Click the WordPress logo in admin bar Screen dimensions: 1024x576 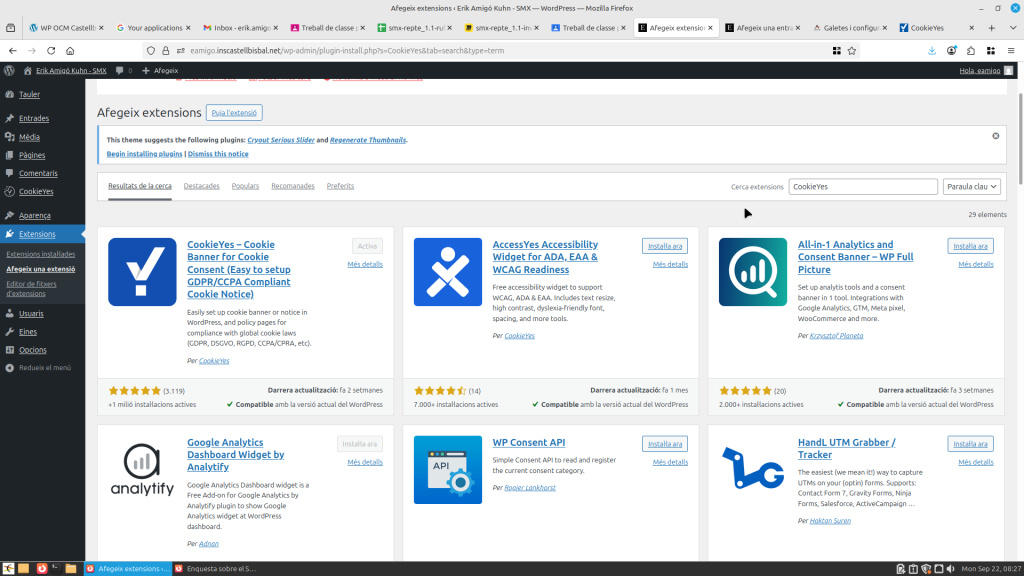[x=10, y=70]
